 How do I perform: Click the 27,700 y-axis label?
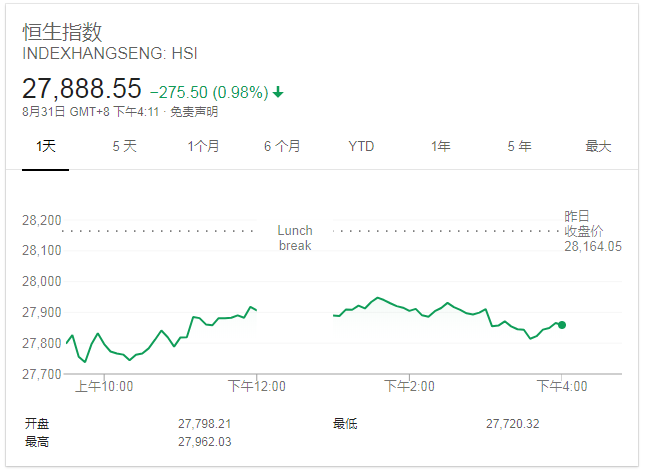[42, 374]
